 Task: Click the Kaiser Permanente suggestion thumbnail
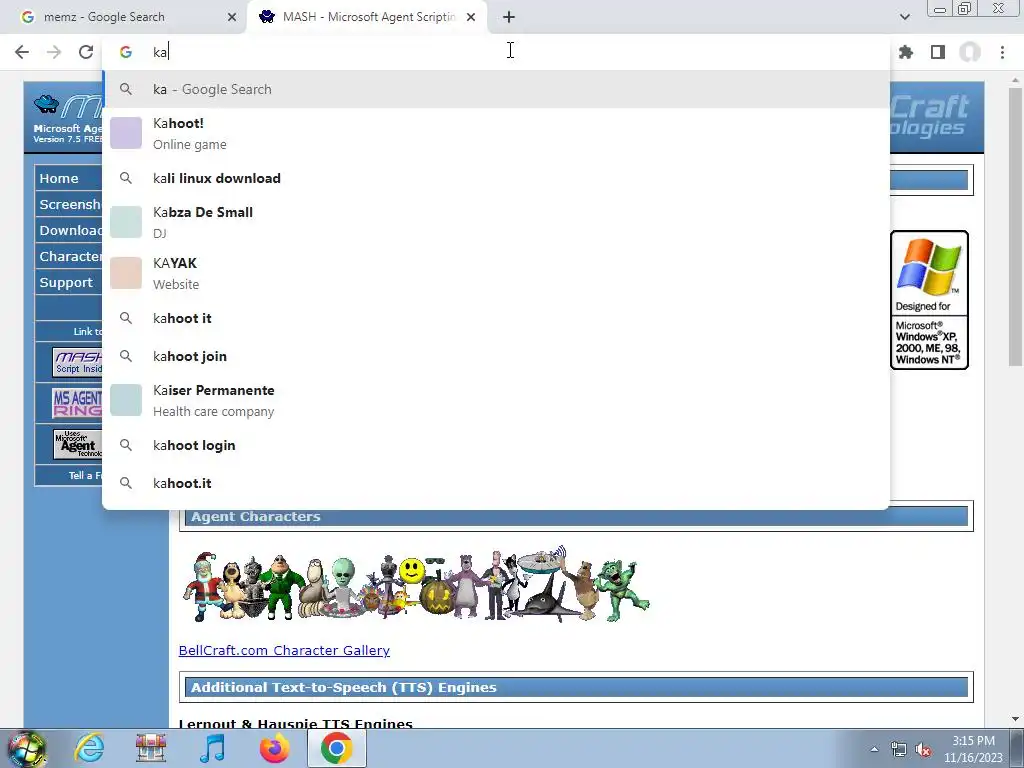click(x=126, y=400)
